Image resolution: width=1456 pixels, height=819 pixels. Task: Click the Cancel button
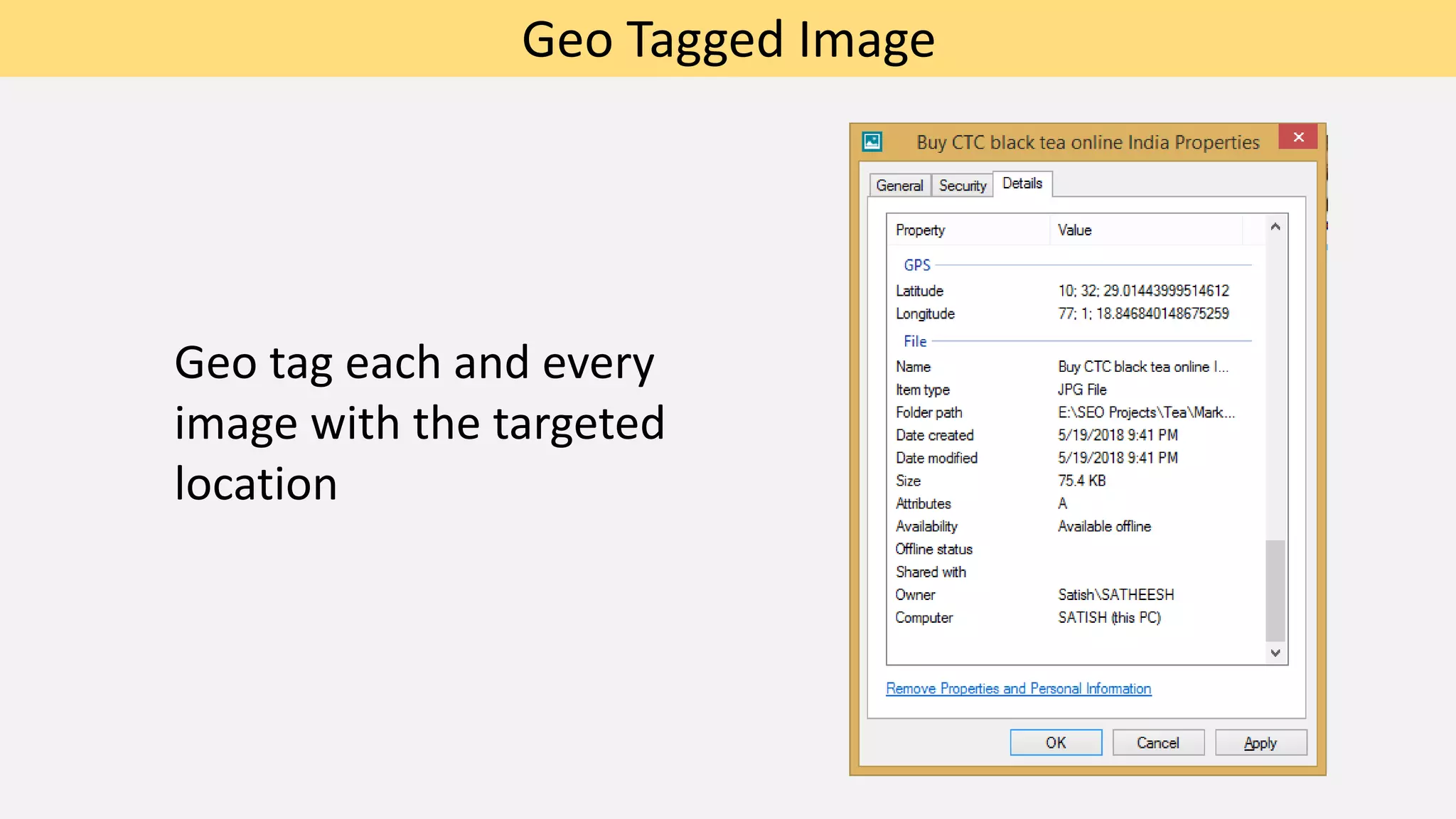tap(1158, 742)
